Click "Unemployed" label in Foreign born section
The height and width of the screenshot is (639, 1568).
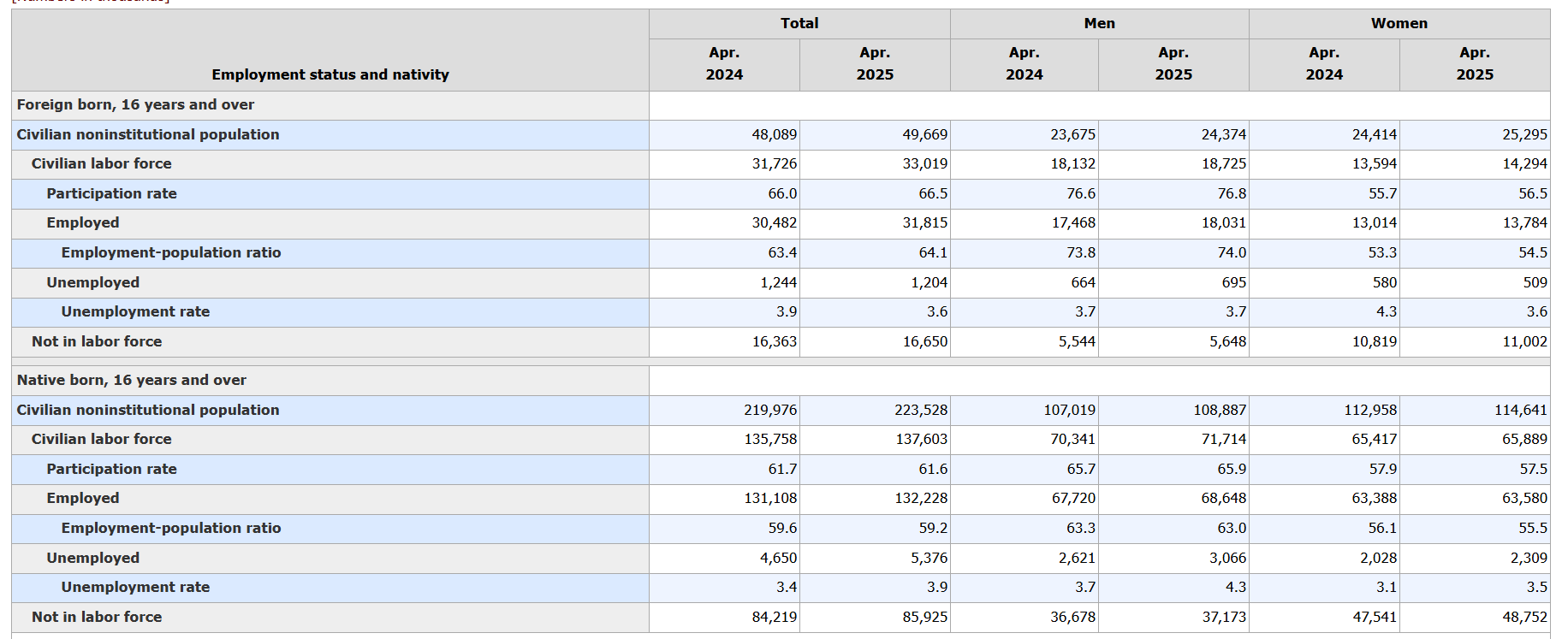92,282
